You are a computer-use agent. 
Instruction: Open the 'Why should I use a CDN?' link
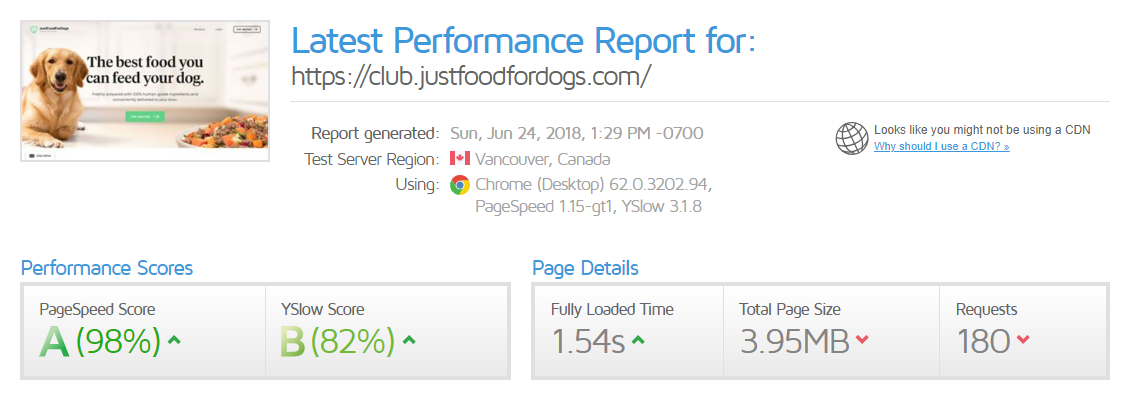pyautogui.click(x=941, y=146)
